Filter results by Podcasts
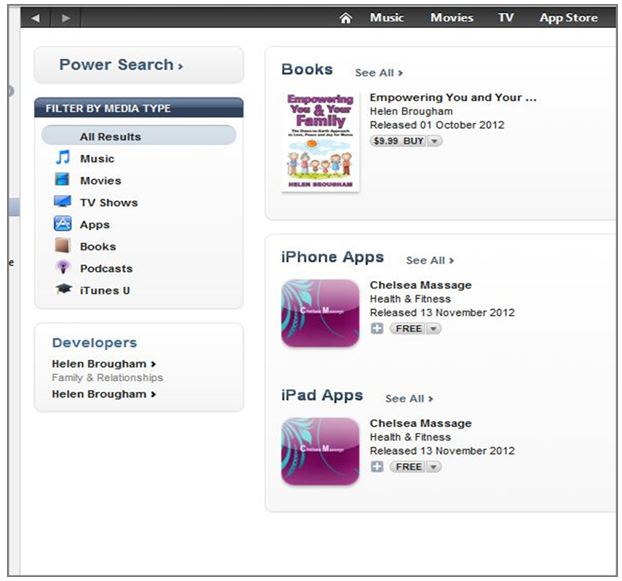 click(106, 268)
